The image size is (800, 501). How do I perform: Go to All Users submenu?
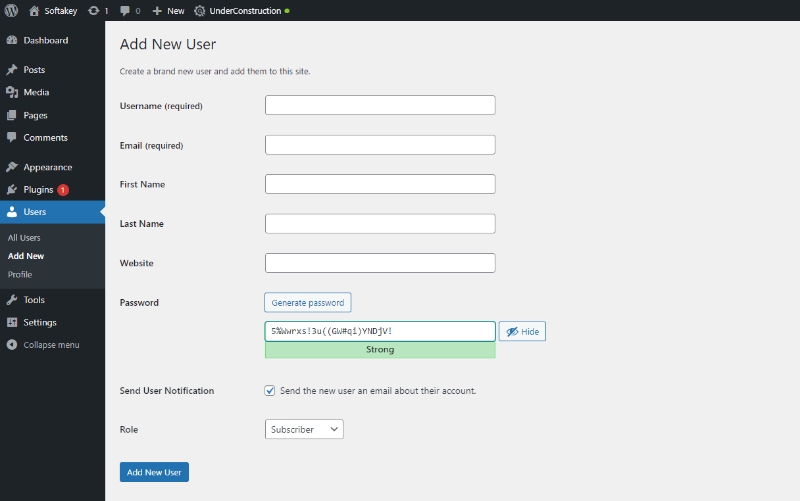click(24, 238)
